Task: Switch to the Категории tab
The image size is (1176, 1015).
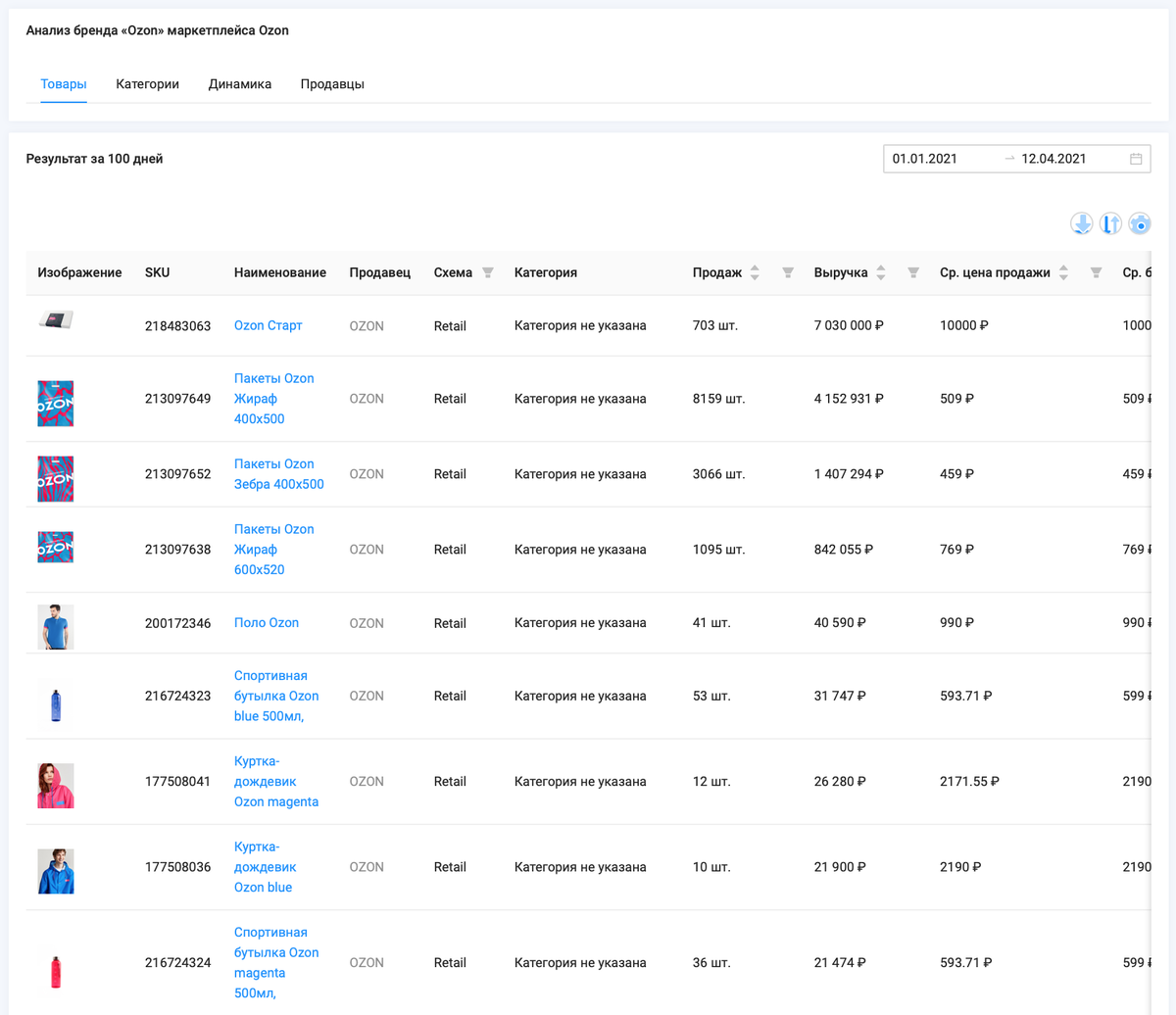Action: 147,84
